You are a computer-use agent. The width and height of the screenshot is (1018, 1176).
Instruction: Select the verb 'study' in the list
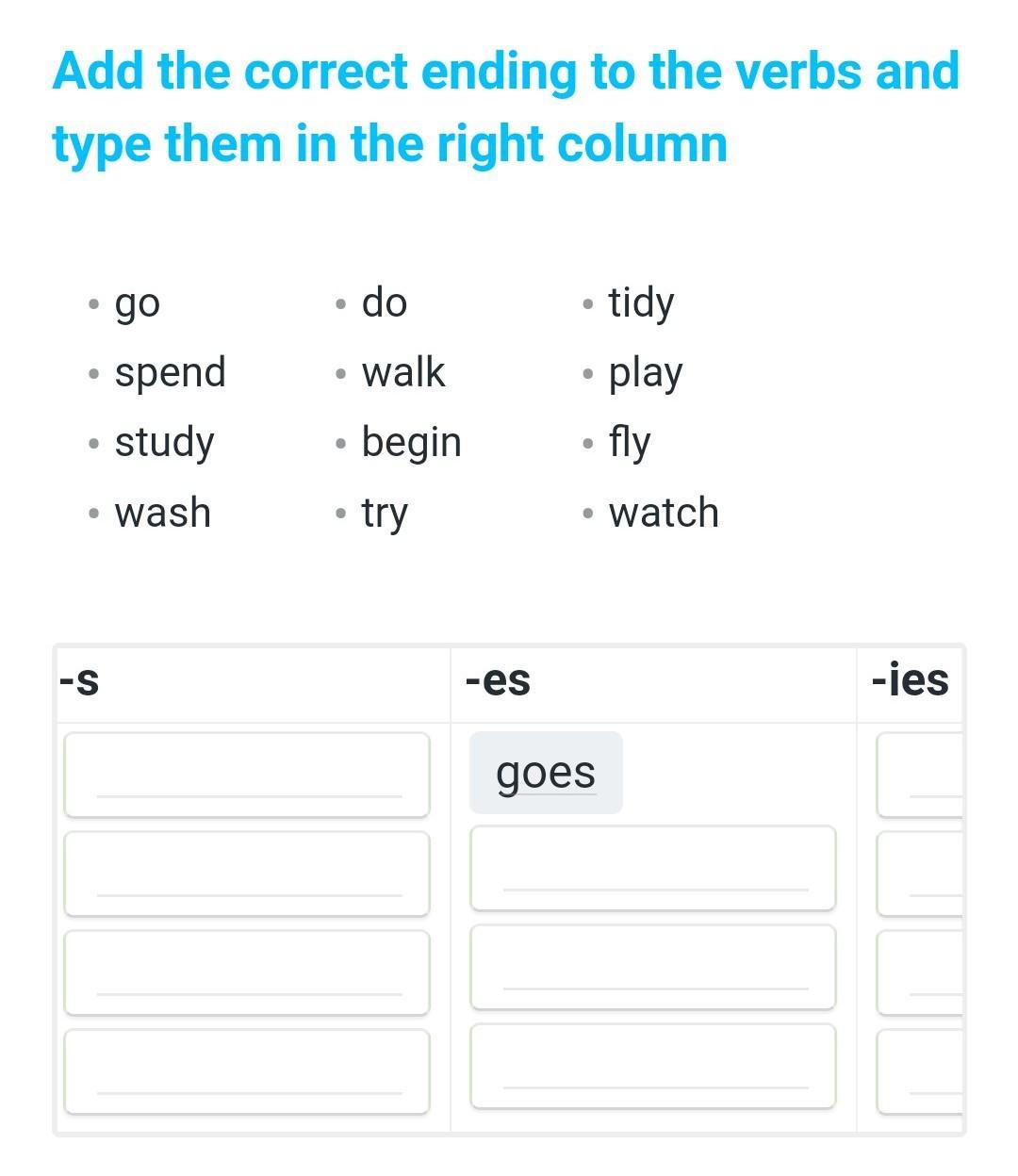click(x=165, y=442)
